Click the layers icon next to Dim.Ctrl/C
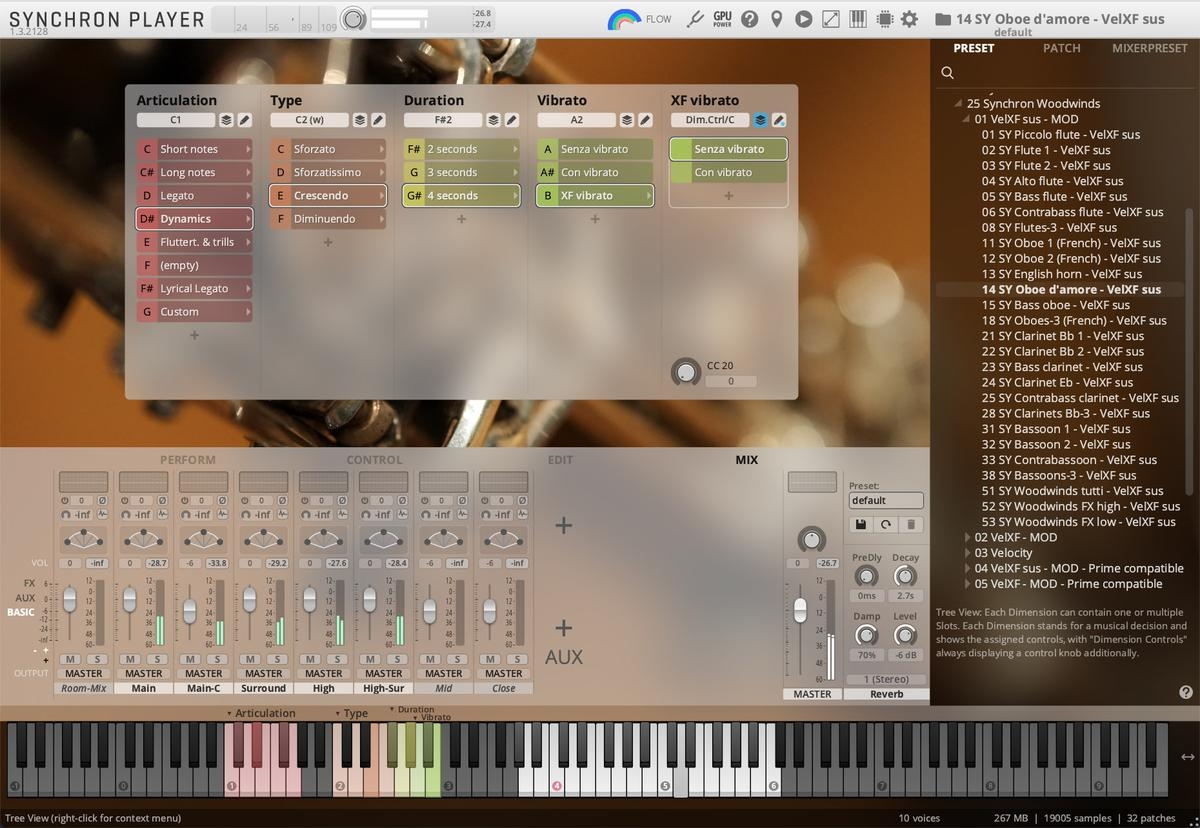The image size is (1200, 828). click(760, 120)
